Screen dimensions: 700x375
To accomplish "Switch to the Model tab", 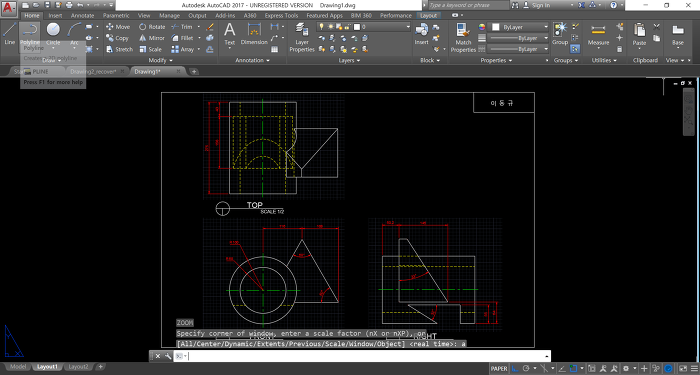I will point(18,367).
